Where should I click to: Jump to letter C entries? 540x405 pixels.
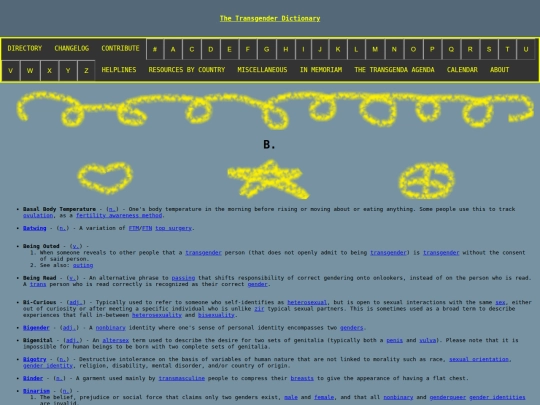(192, 49)
